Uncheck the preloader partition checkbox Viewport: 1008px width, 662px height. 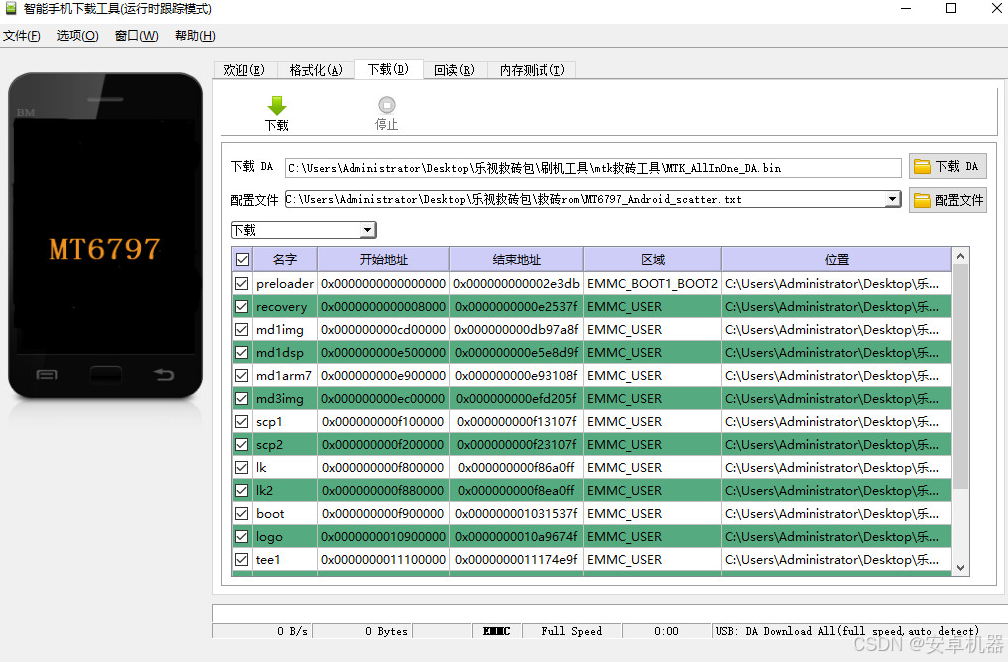coord(242,283)
